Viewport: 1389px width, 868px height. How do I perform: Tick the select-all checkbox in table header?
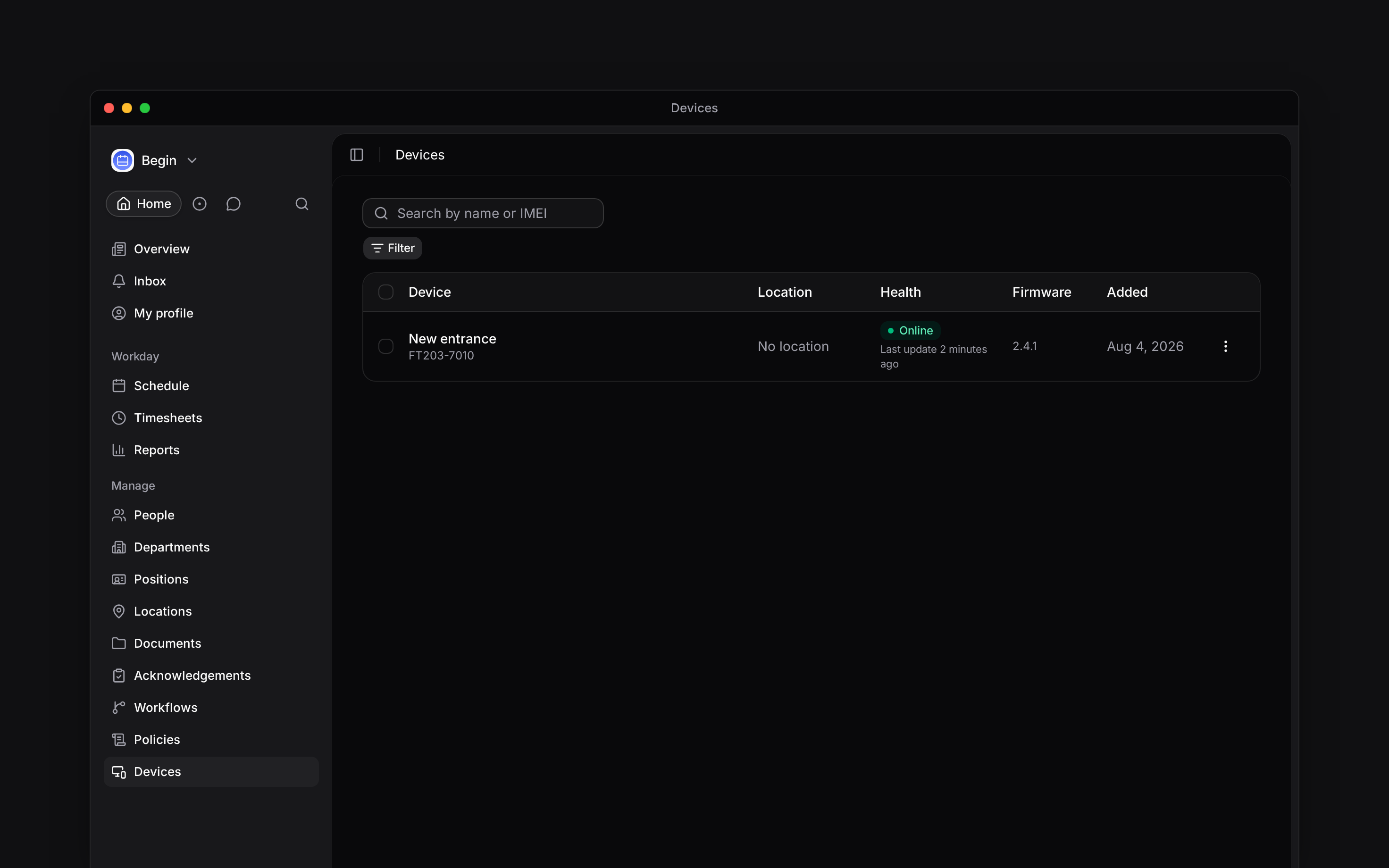(x=386, y=292)
